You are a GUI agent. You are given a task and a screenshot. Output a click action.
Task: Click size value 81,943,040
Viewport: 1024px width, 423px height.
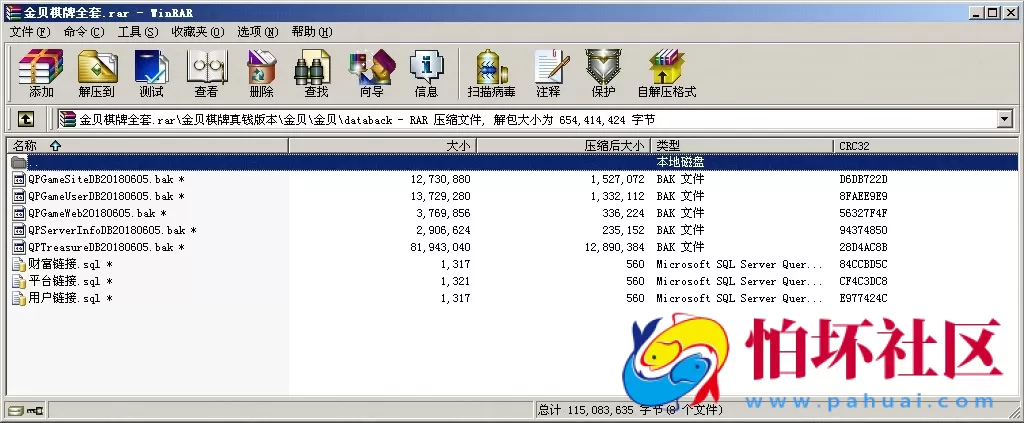pos(441,247)
